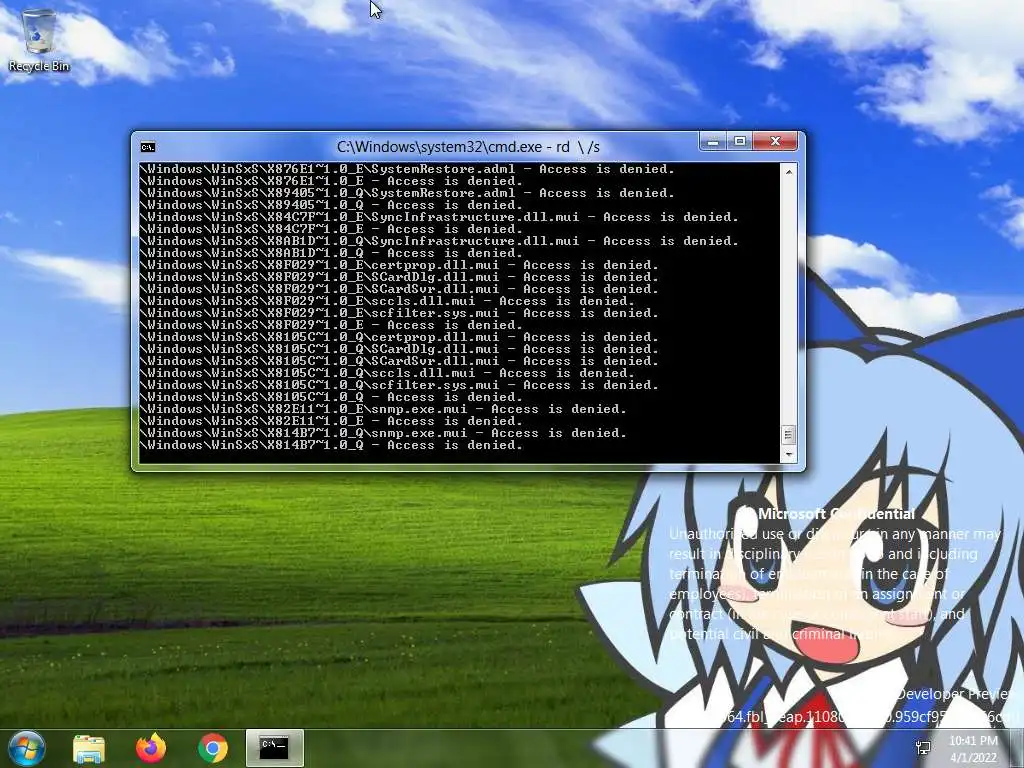This screenshot has width=1024, height=768.
Task: Select the cmd.exe taskbar button
Action: coord(274,748)
